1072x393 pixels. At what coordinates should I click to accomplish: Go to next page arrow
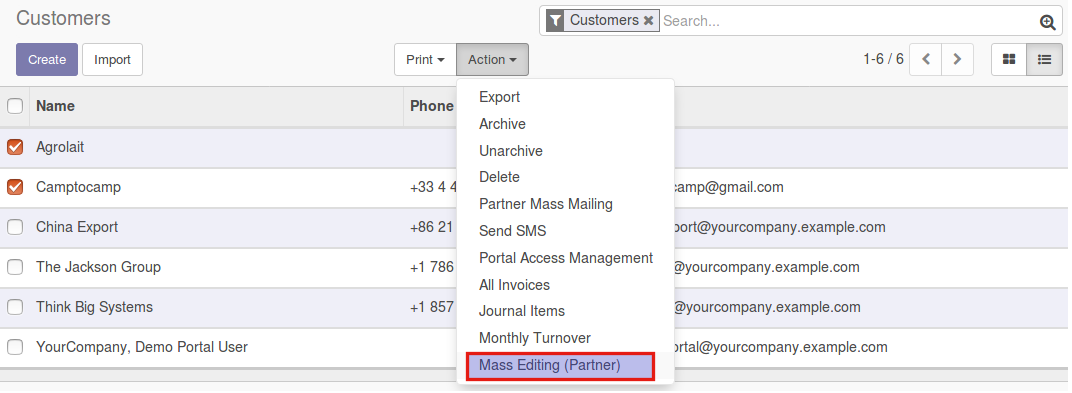[957, 59]
